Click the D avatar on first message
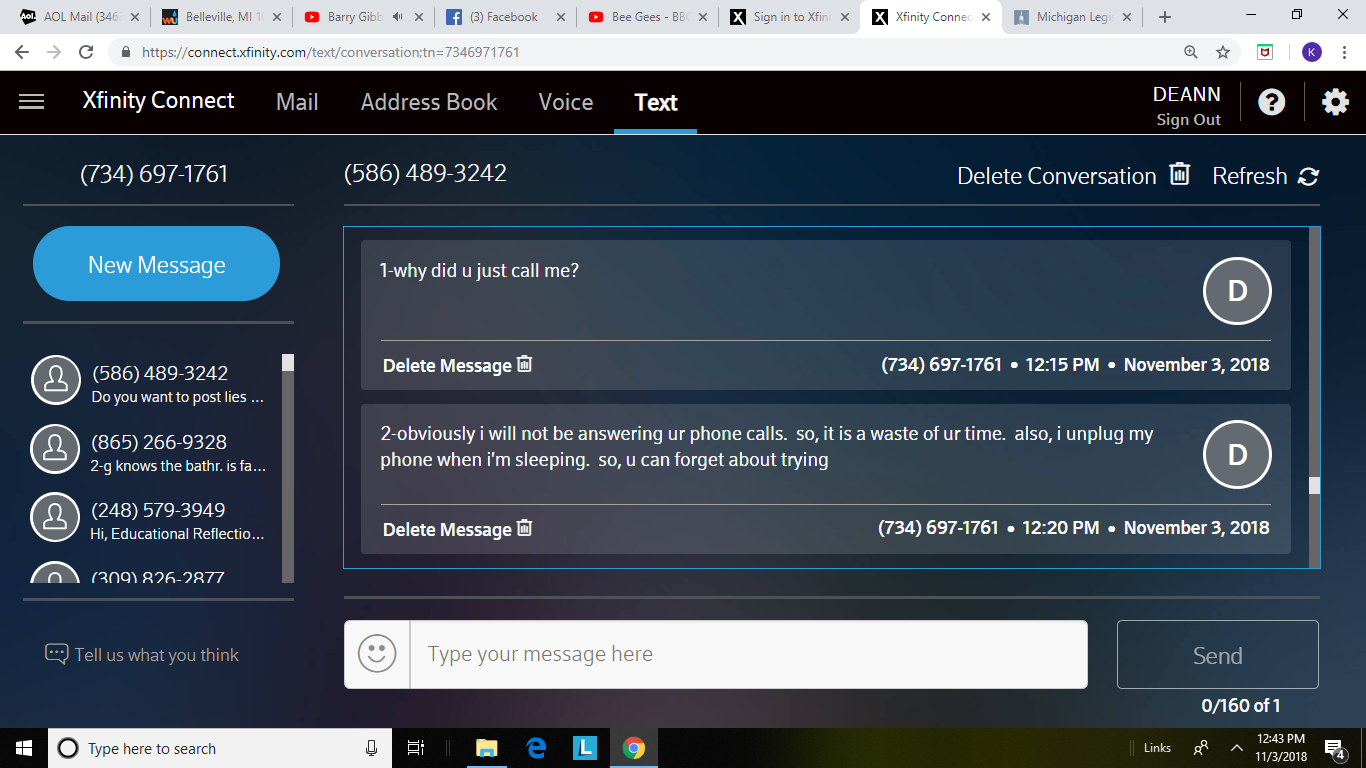This screenshot has width=1366, height=768. pos(1237,291)
